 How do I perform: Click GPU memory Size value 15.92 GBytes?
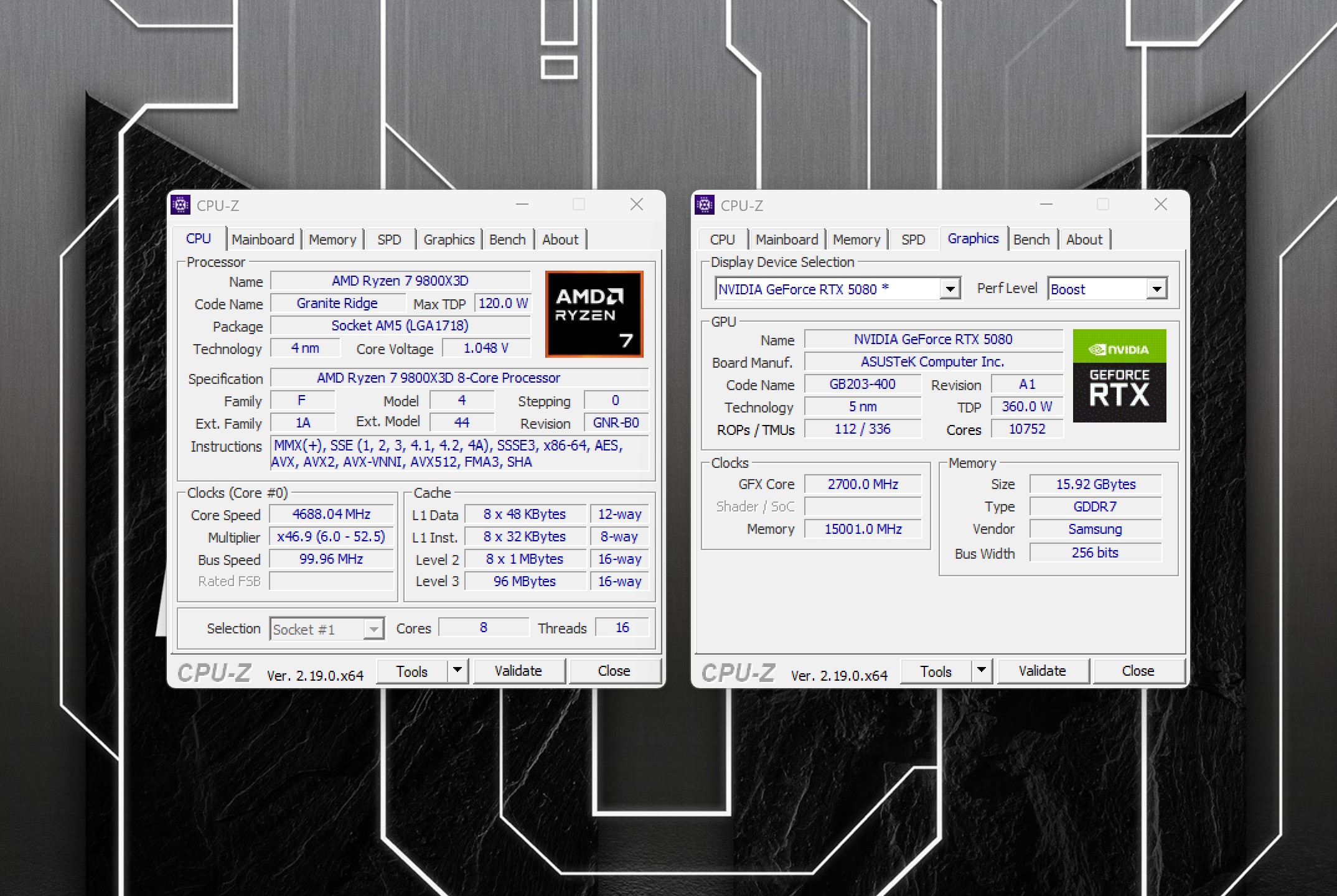coord(1095,485)
